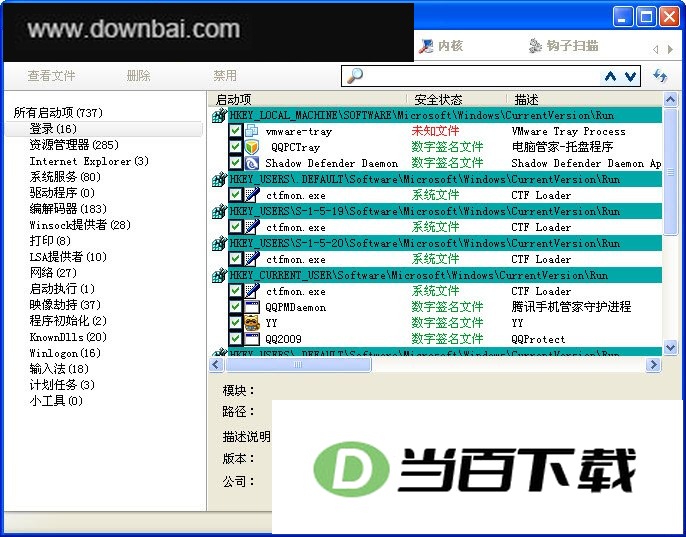Select 登录 (16) category
686x537 pixels.
[x=52, y=129]
